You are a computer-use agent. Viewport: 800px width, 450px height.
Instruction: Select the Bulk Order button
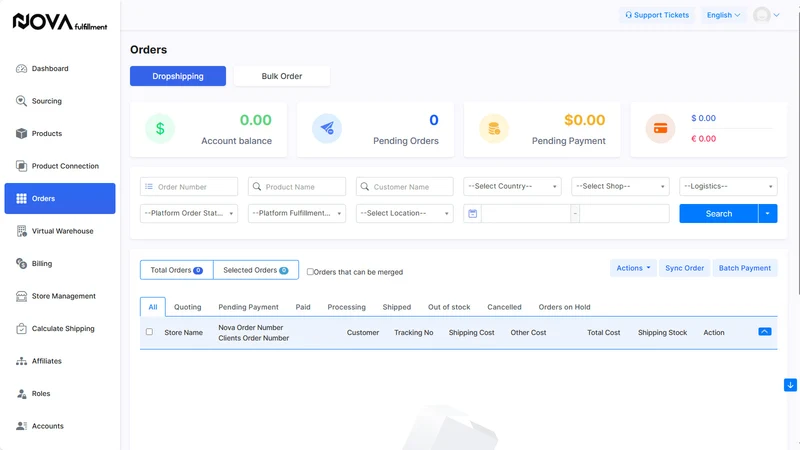coord(282,76)
